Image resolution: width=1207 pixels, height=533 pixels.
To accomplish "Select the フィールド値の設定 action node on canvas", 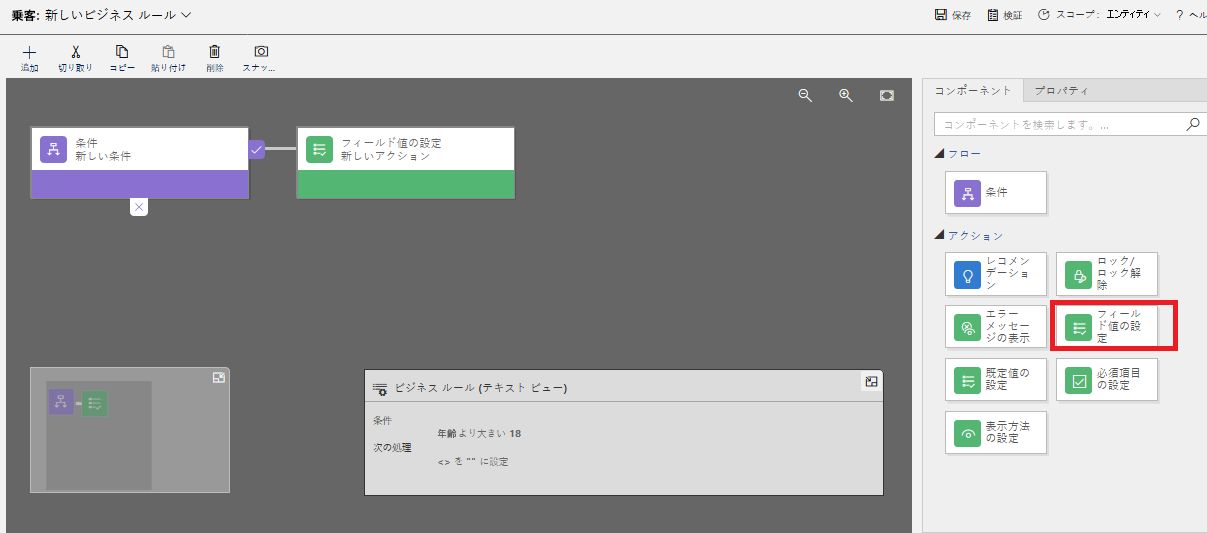I will coord(406,162).
